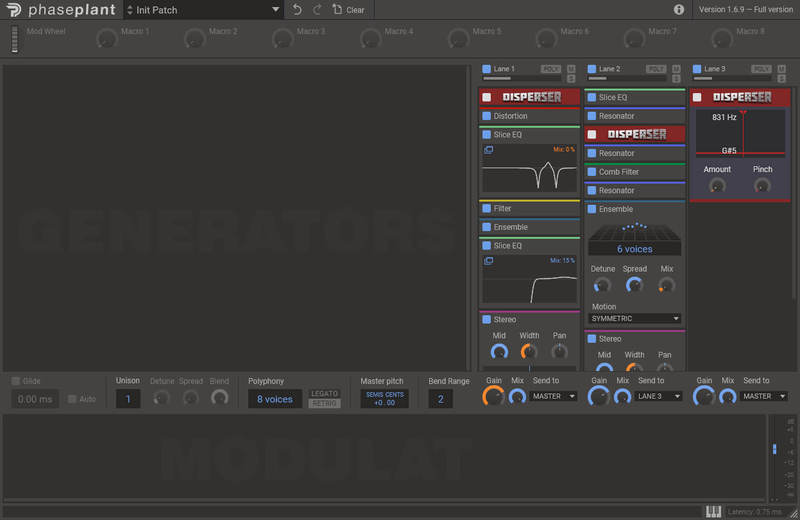Click the undo arrow icon
This screenshot has height=520, width=800.
pyautogui.click(x=297, y=9)
